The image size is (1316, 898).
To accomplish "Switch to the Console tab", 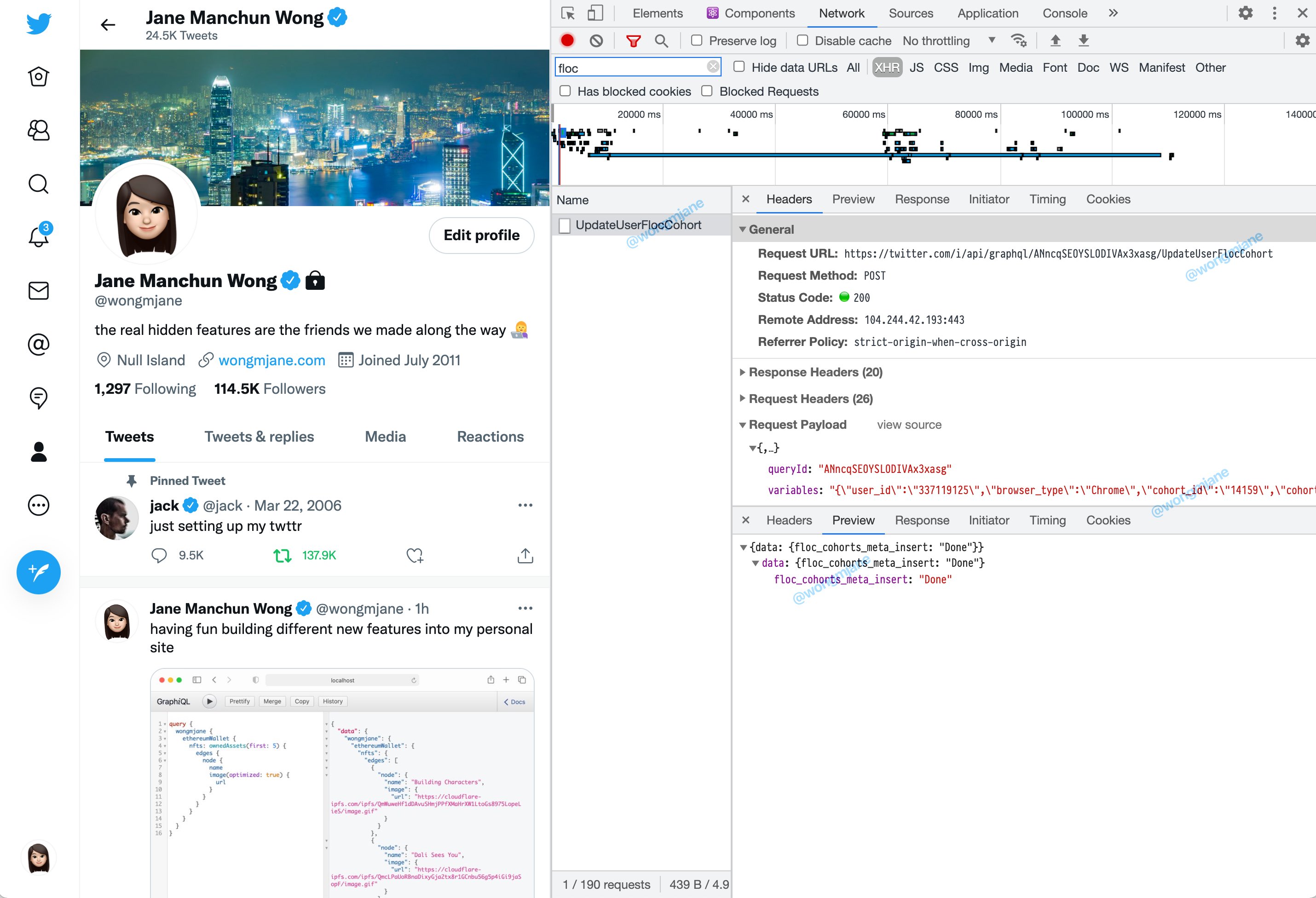I will point(1065,13).
